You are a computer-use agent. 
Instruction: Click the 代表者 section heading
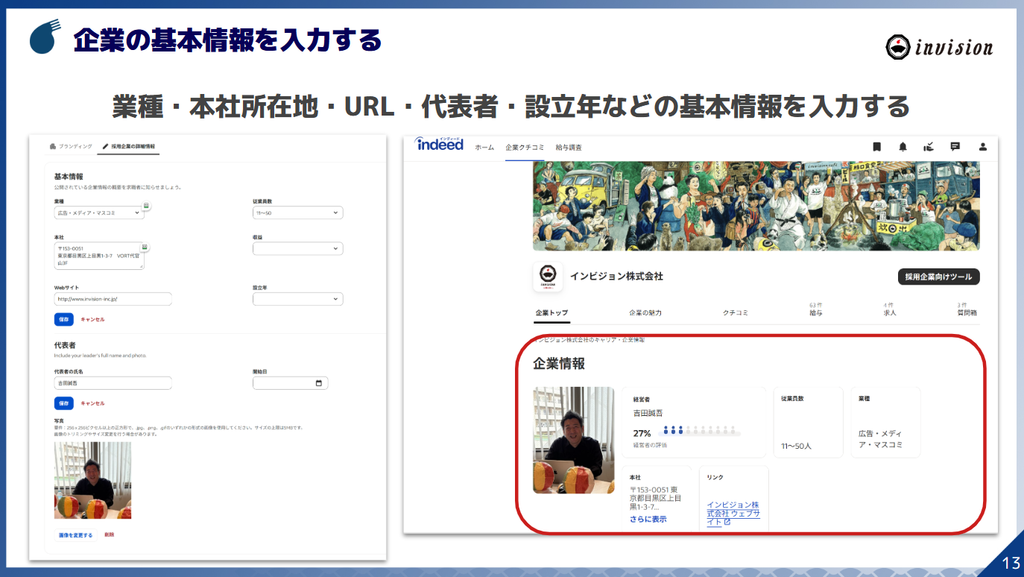[x=65, y=345]
